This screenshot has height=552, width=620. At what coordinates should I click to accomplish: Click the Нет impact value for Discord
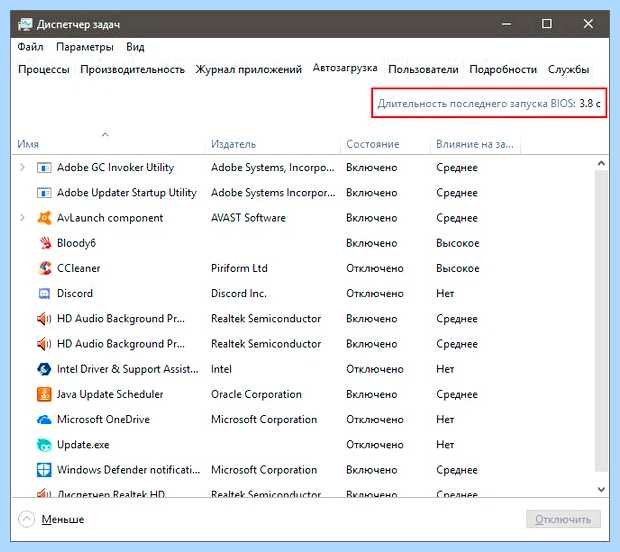445,293
